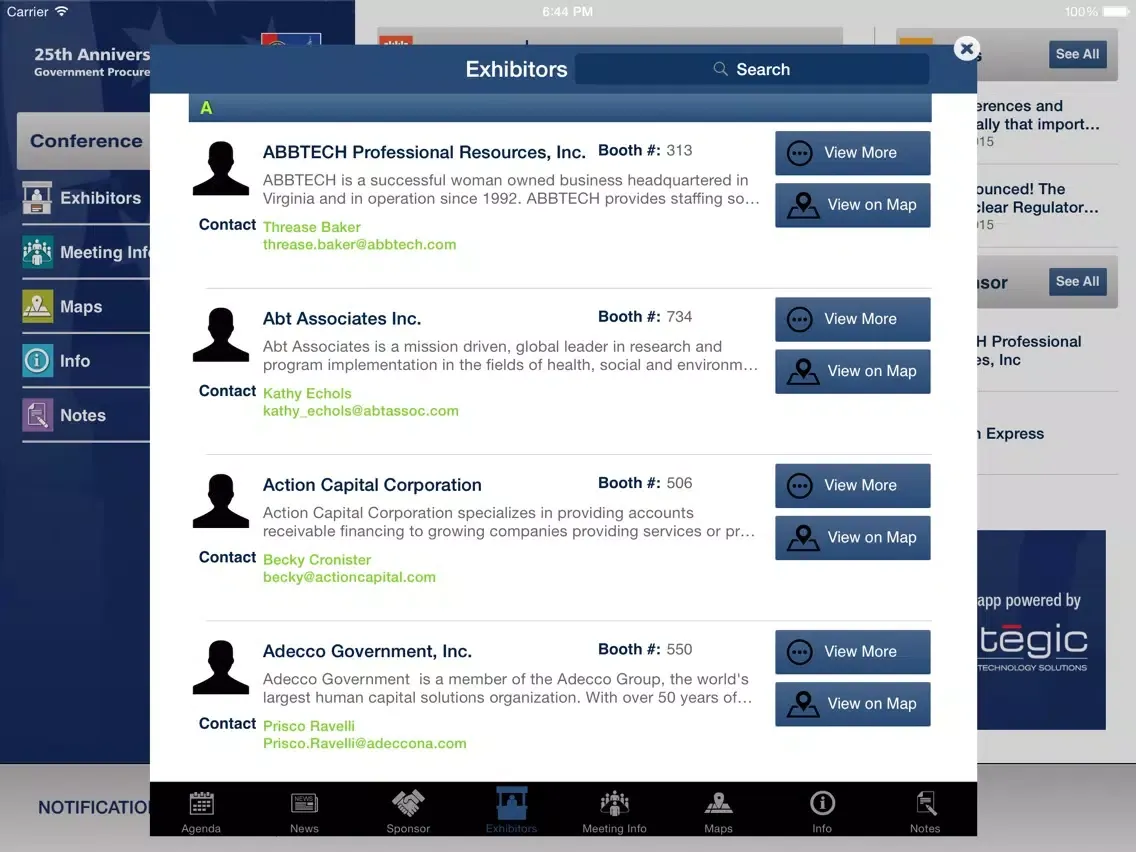1136x852 pixels.
Task: Select contact name Threase Baker
Action: tap(312, 227)
